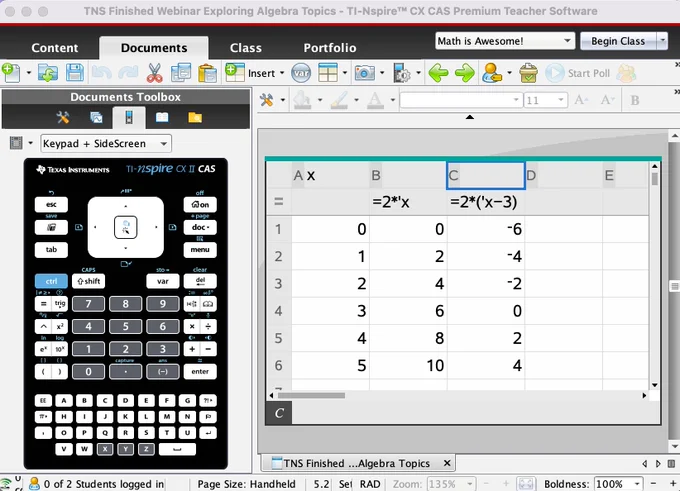The height and width of the screenshot is (491, 680).
Task: Expand the Begin Class dropdown arrow
Action: click(x=662, y=41)
